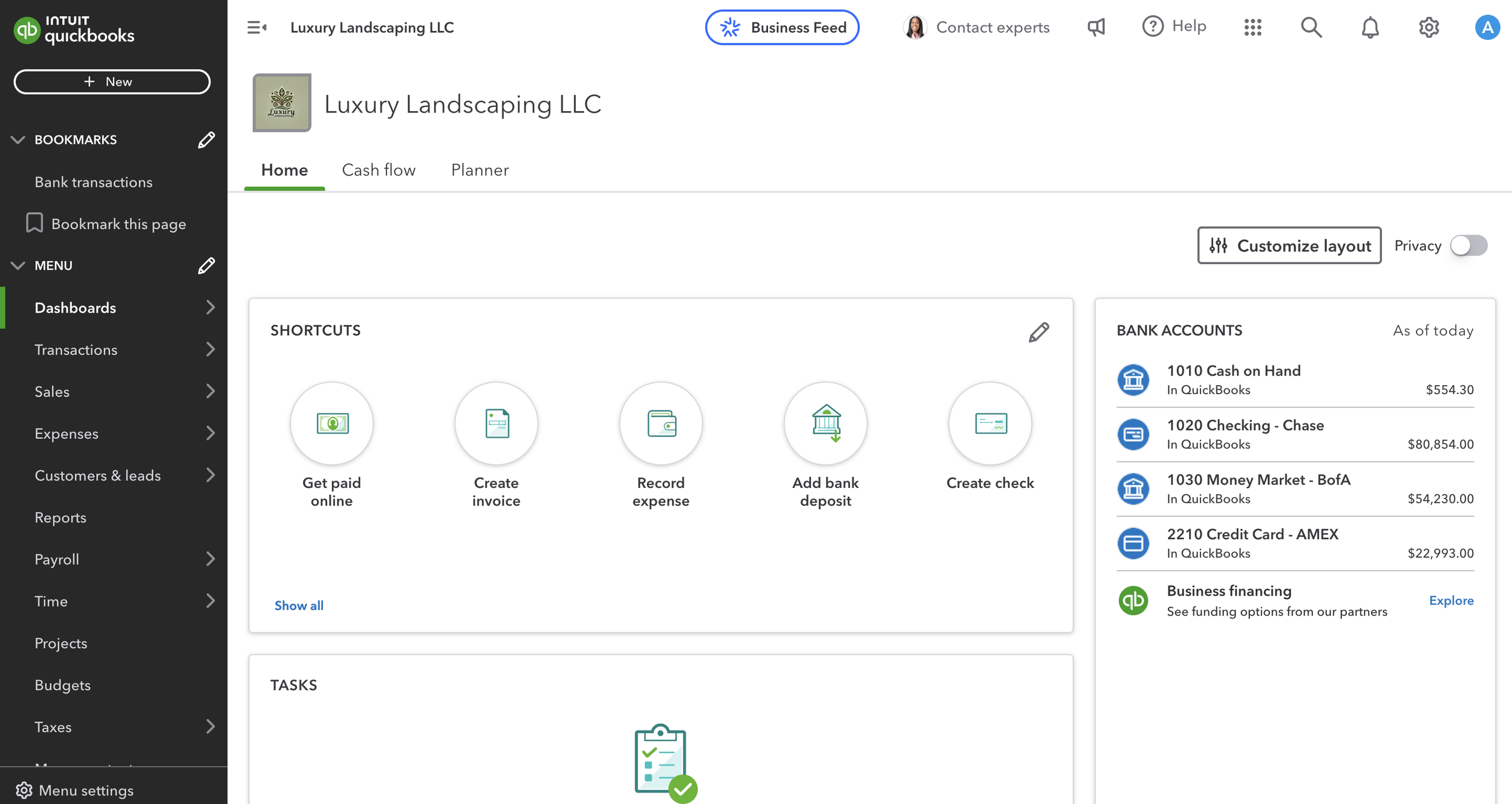Switch to the Cash flow tab

point(379,170)
